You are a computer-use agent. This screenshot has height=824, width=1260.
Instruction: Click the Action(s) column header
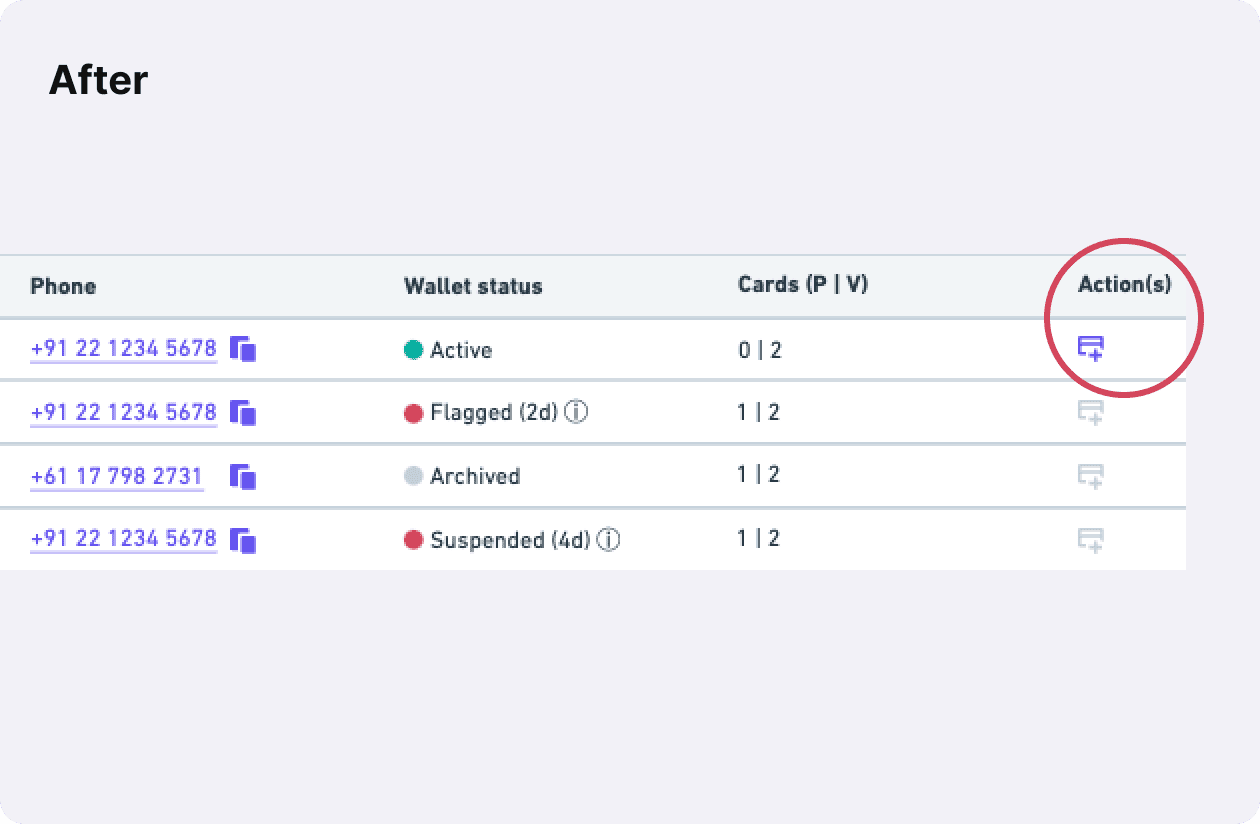[1125, 284]
